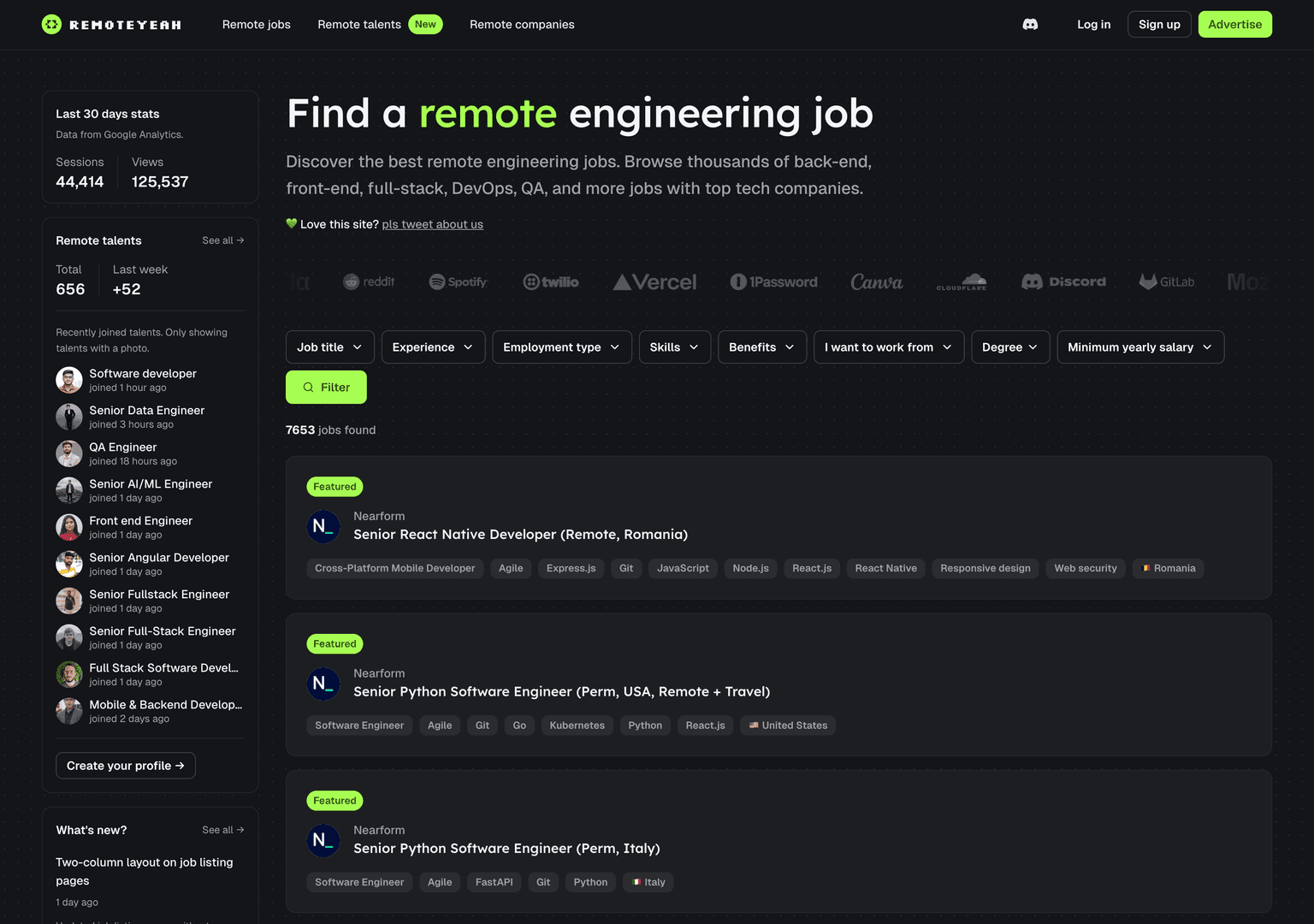This screenshot has width=1314, height=924.
Task: Click the Cloudflare logo in the companies strip
Action: pyautogui.click(x=962, y=281)
